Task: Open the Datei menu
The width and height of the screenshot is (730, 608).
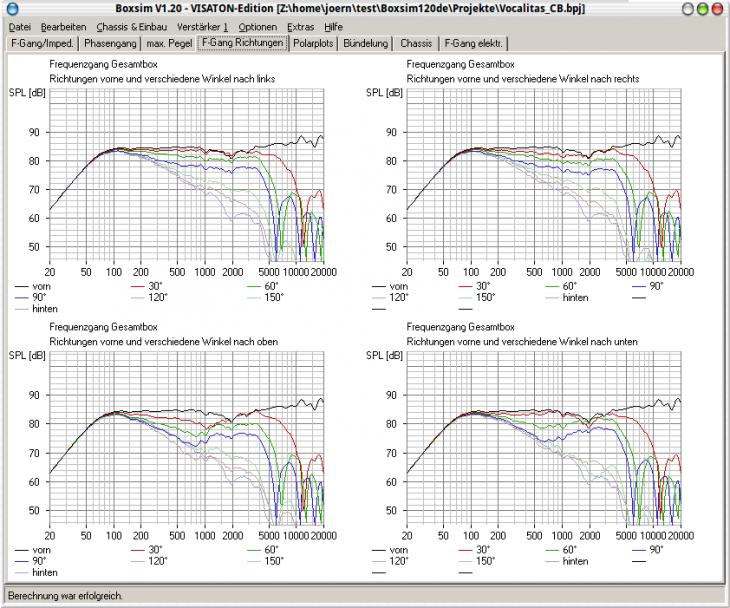Action: [x=20, y=27]
